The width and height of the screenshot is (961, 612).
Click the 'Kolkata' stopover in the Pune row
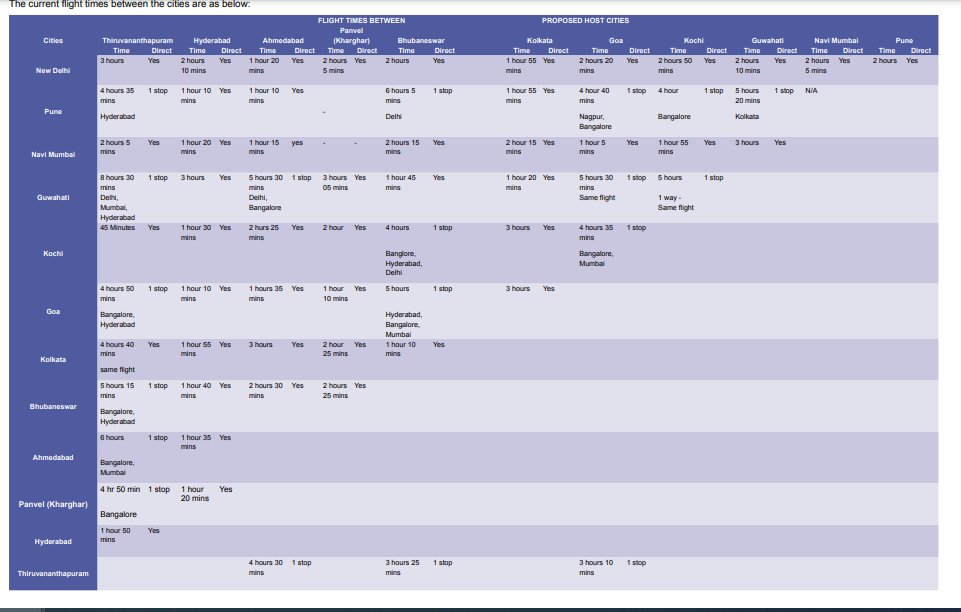(x=747, y=116)
